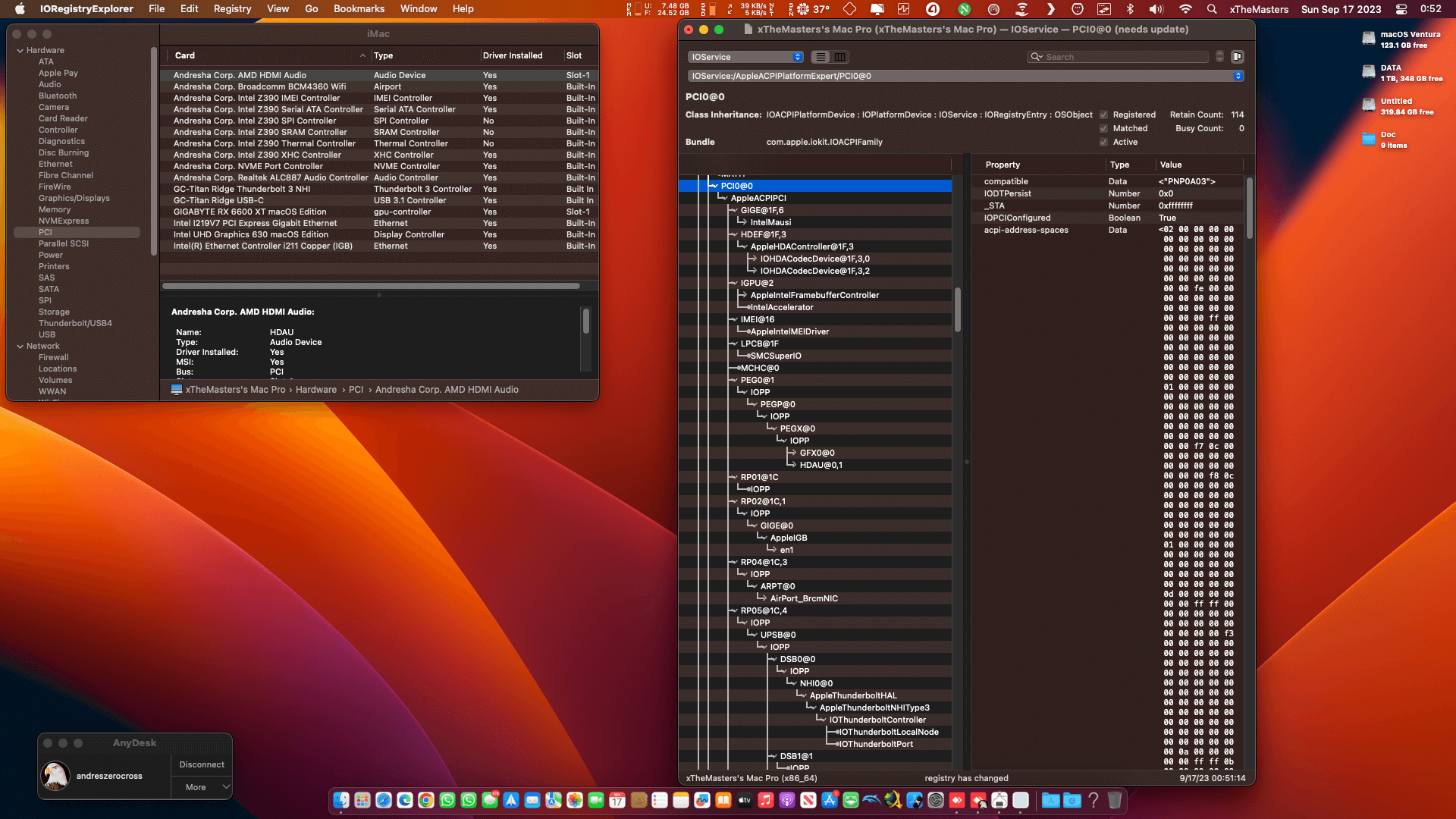Open the IOService path popup selector
Image resolution: width=1456 pixels, height=819 pixels.
click(965, 76)
